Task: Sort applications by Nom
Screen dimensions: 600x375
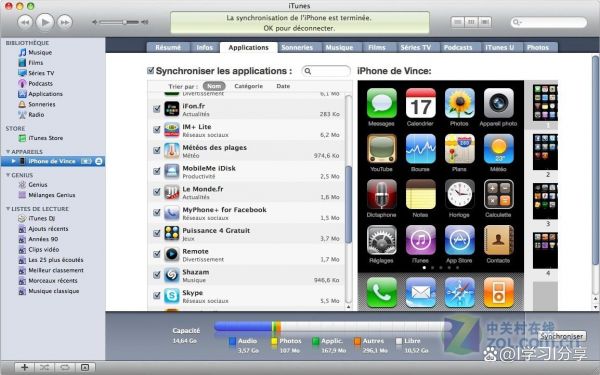Action: point(214,86)
